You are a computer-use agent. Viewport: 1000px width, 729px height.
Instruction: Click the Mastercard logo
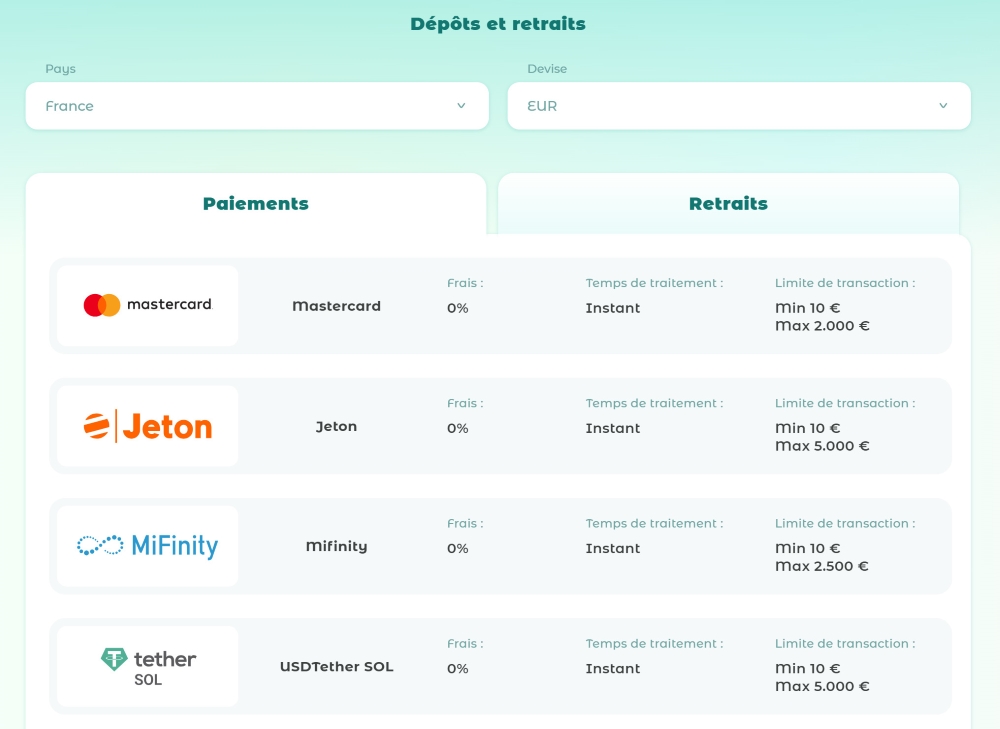point(148,305)
